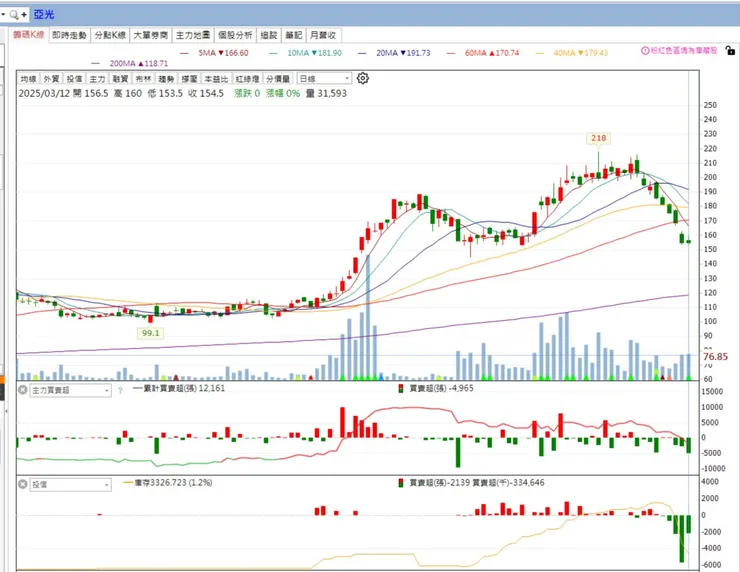Click the 累計買賣超(張) 12,161 legend
740x572 pixels.
(x=179, y=388)
